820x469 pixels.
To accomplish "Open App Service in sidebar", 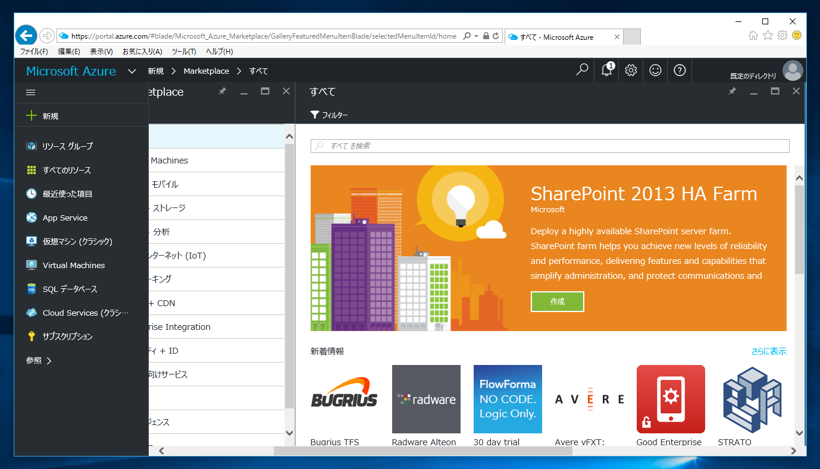I will coord(57,218).
